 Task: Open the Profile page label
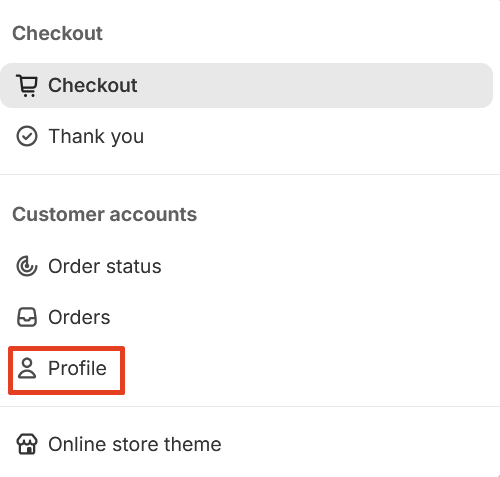(77, 368)
